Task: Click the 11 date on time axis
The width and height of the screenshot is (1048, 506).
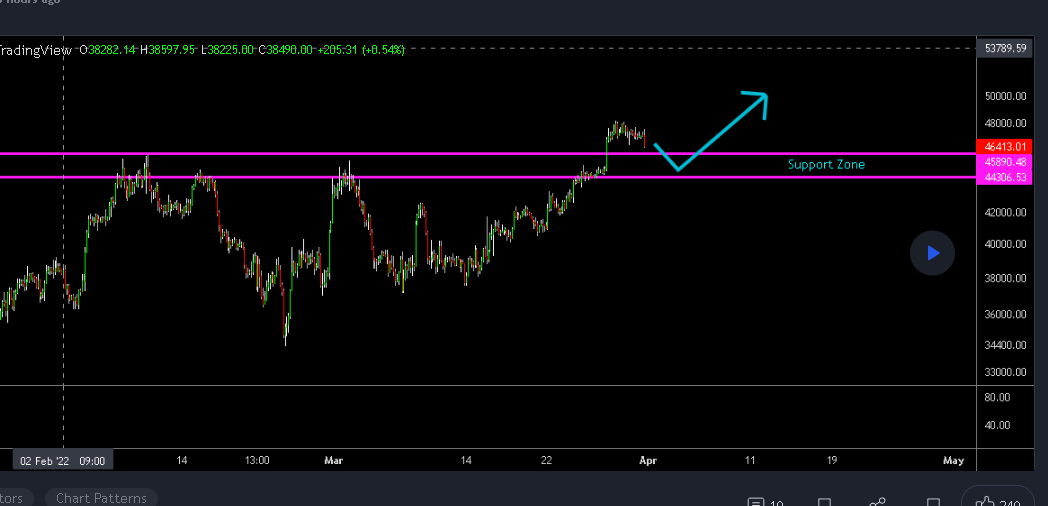Action: 750,461
